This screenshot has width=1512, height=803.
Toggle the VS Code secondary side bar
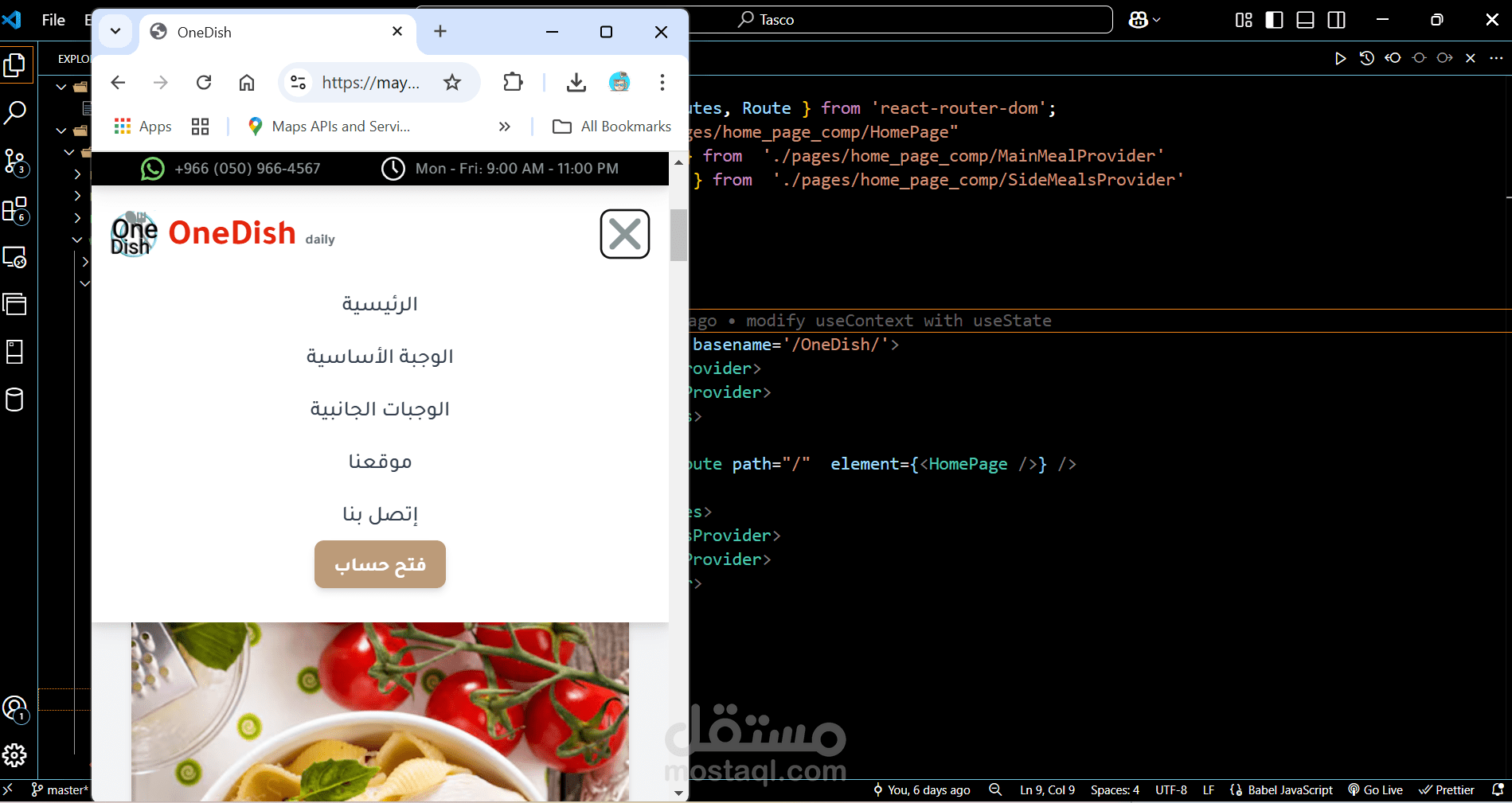click(x=1337, y=20)
